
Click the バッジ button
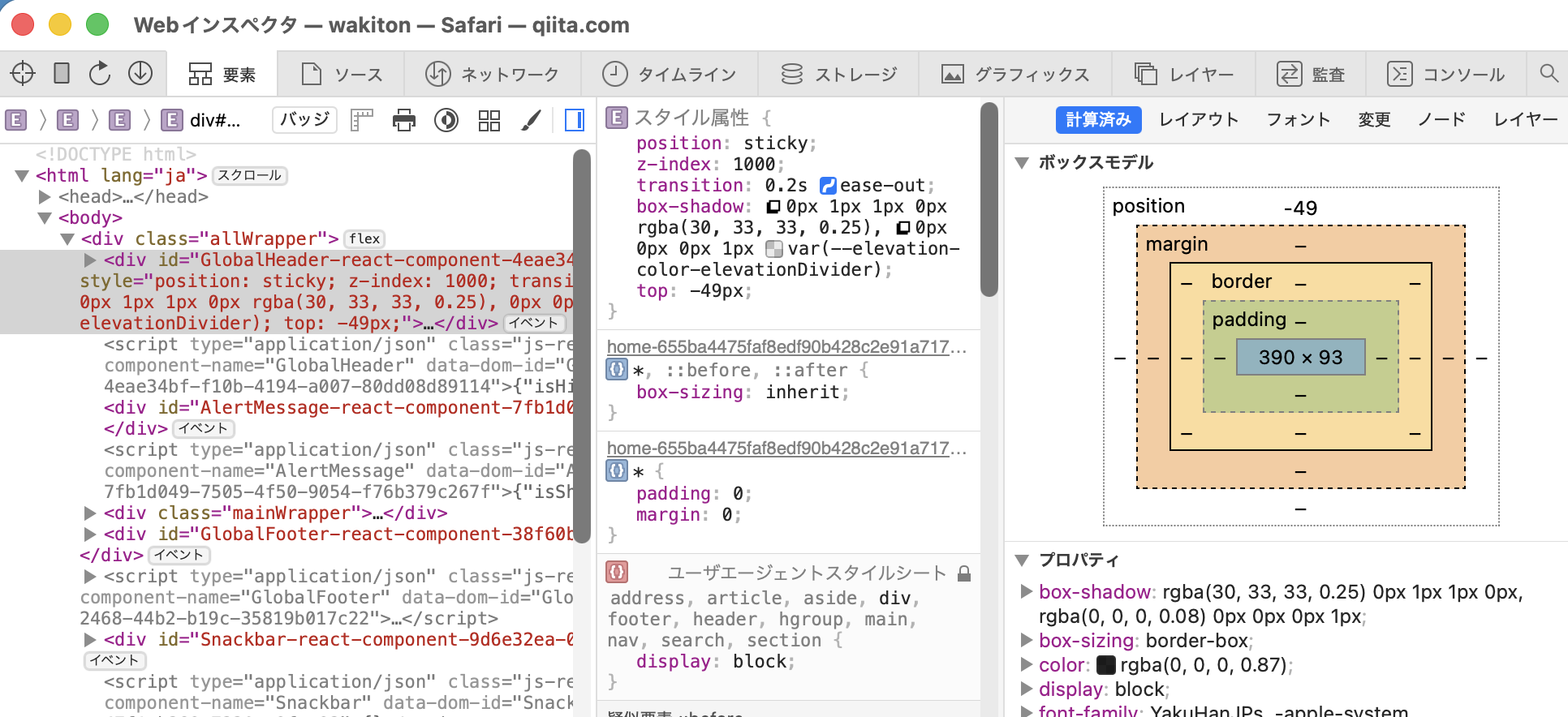tap(304, 120)
